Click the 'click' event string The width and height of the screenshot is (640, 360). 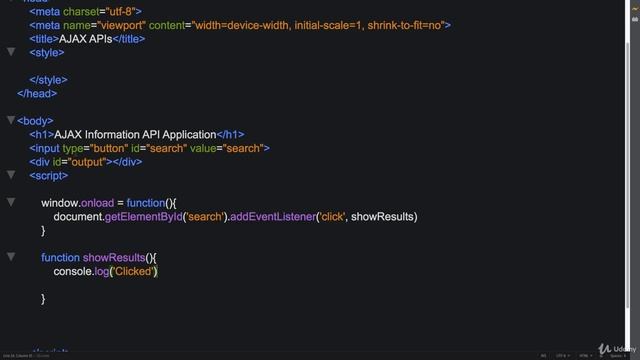point(332,217)
